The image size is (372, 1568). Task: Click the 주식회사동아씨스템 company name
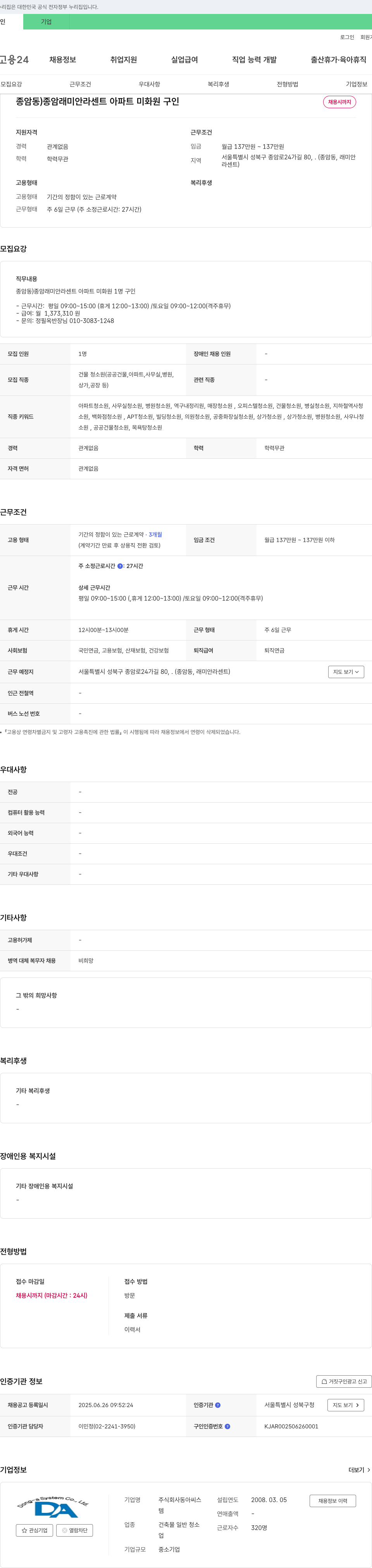click(180, 1505)
